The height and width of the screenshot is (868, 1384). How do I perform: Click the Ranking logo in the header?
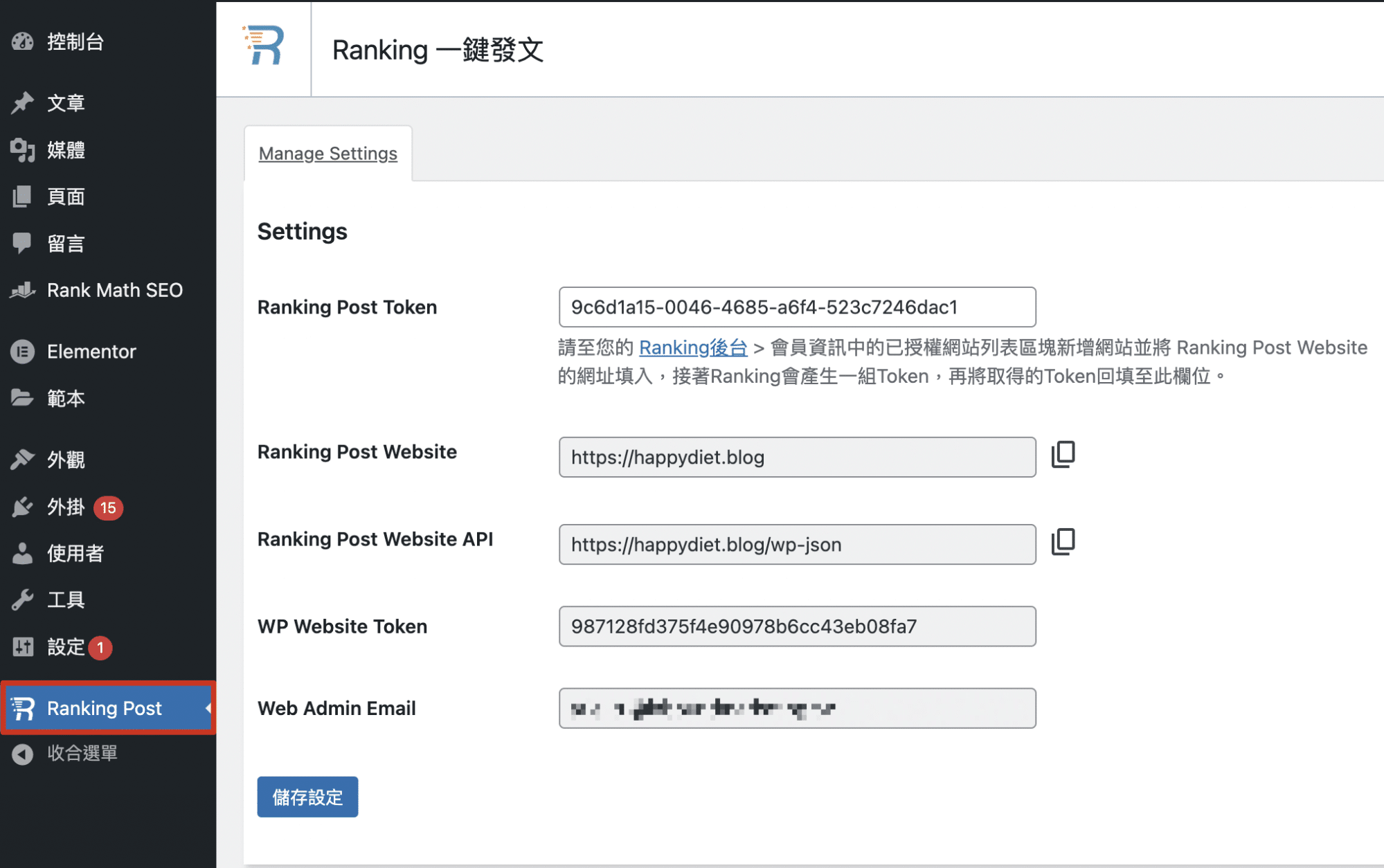pyautogui.click(x=264, y=46)
